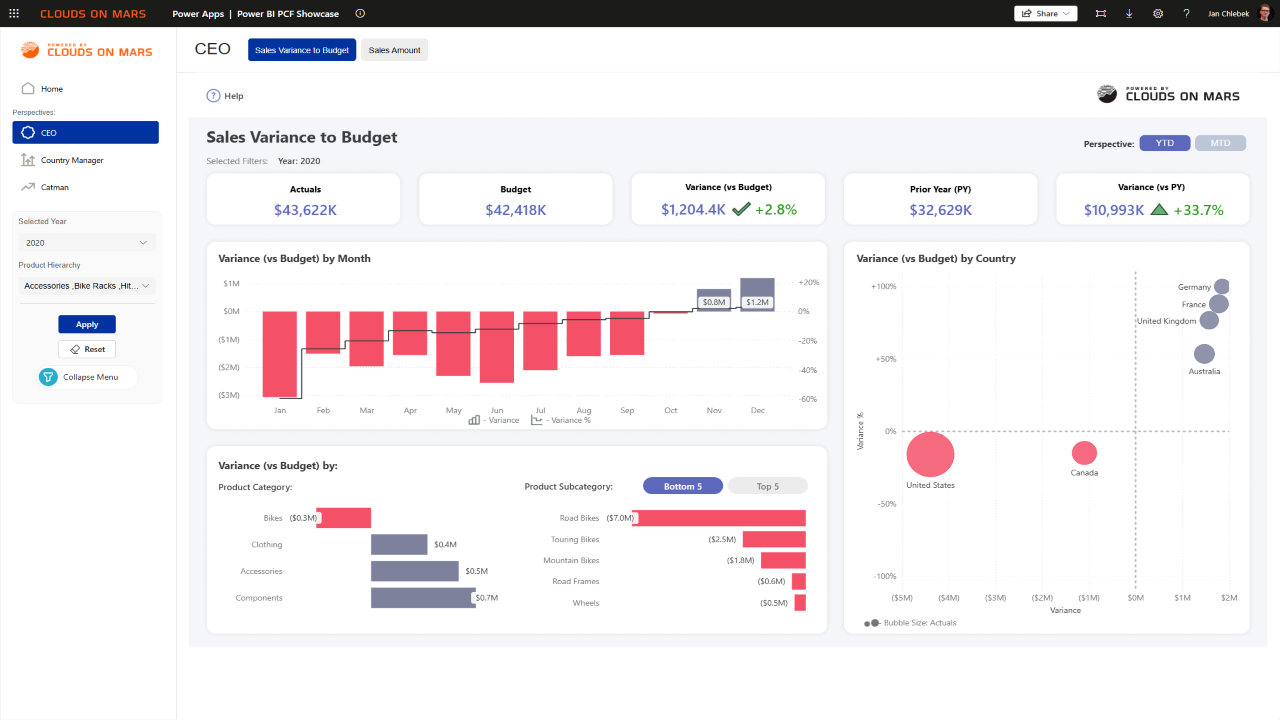The width and height of the screenshot is (1280, 720).
Task: Click the question mark icon in top bar
Action: (1186, 14)
